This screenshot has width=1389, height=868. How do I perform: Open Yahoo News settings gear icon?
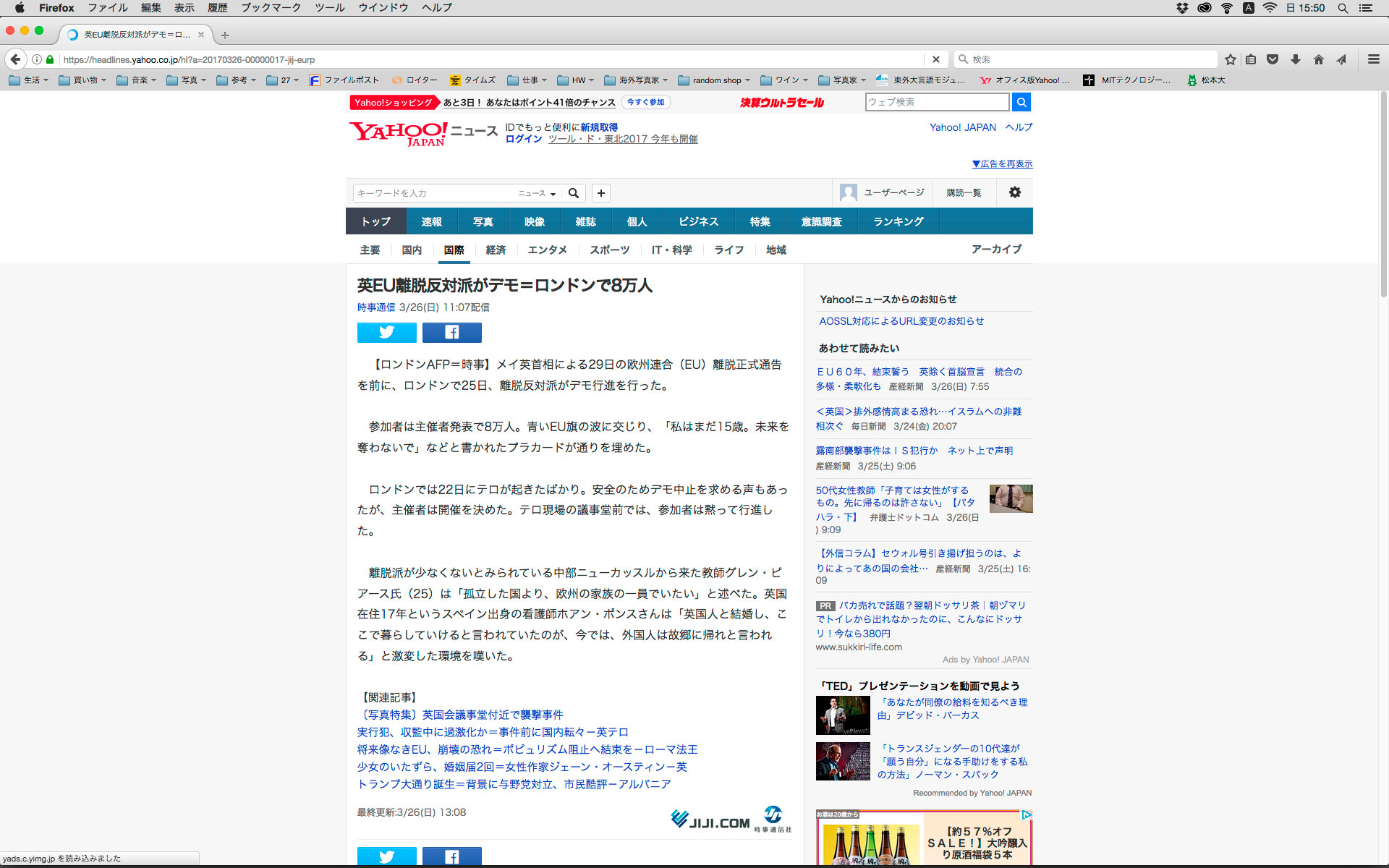coord(1015,192)
